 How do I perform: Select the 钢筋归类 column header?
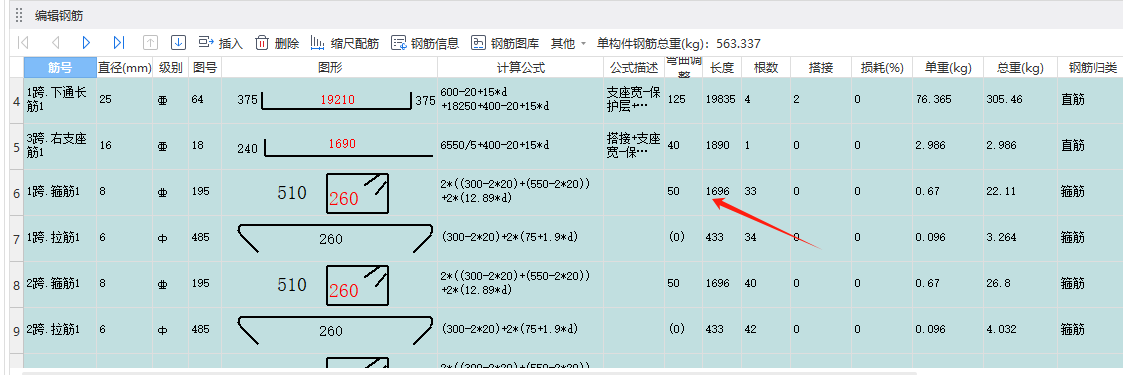coord(1090,67)
